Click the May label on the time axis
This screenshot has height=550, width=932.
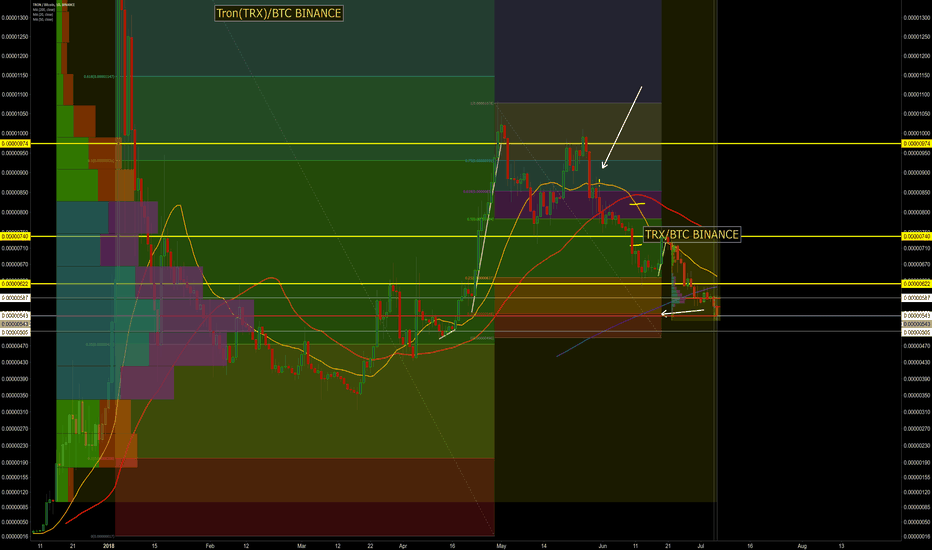pyautogui.click(x=501, y=545)
